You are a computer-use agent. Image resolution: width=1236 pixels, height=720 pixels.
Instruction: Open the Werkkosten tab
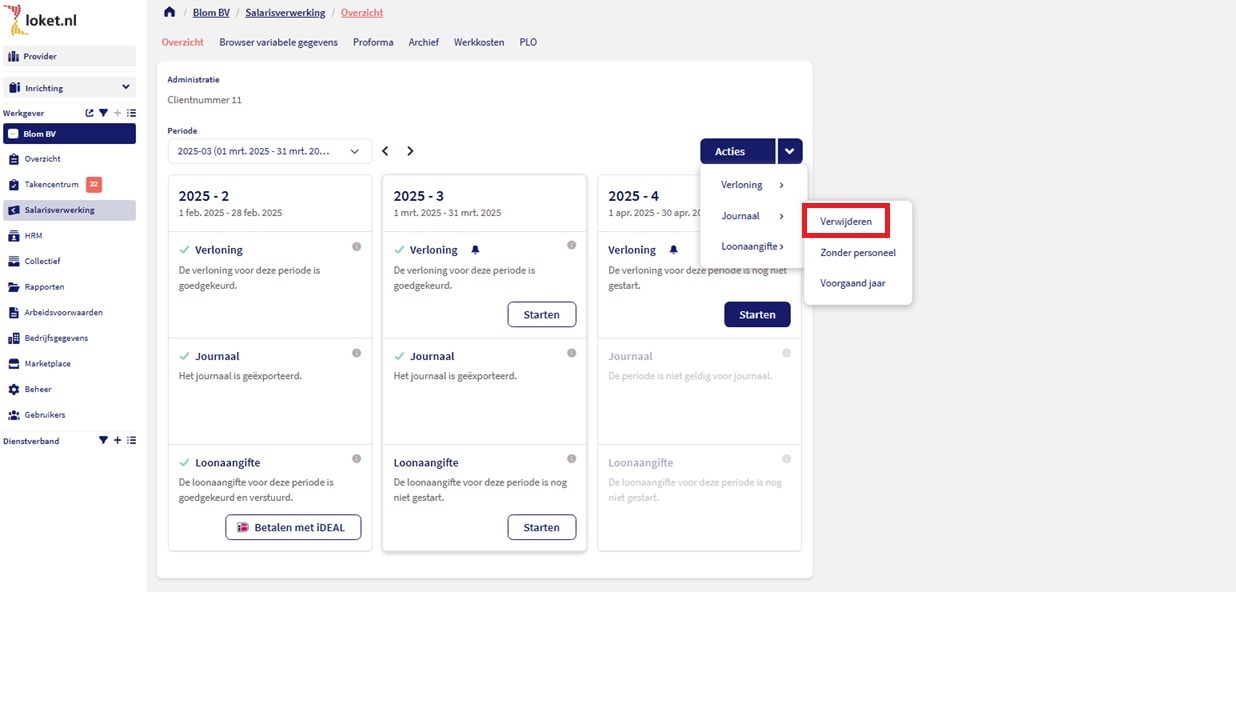click(x=479, y=42)
